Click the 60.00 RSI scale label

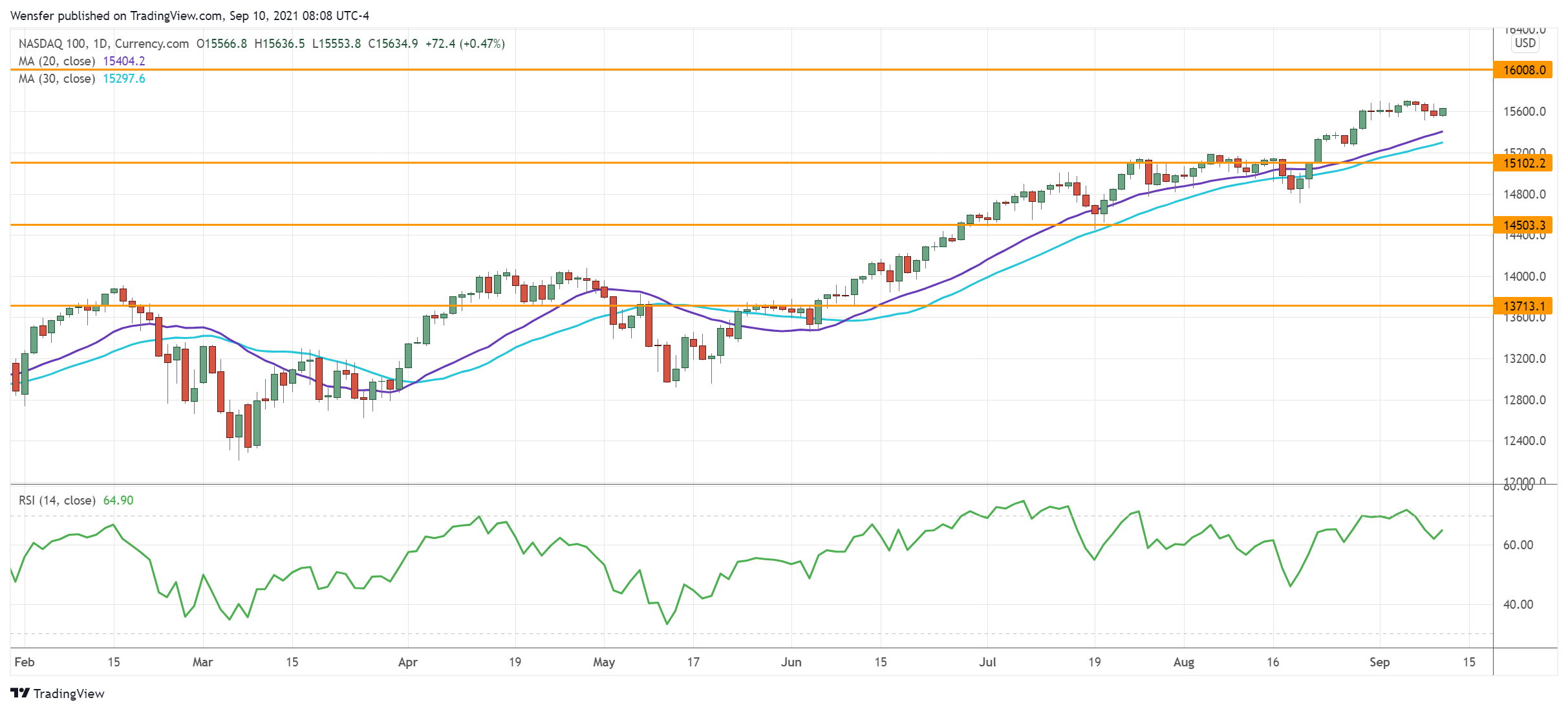coord(1518,545)
